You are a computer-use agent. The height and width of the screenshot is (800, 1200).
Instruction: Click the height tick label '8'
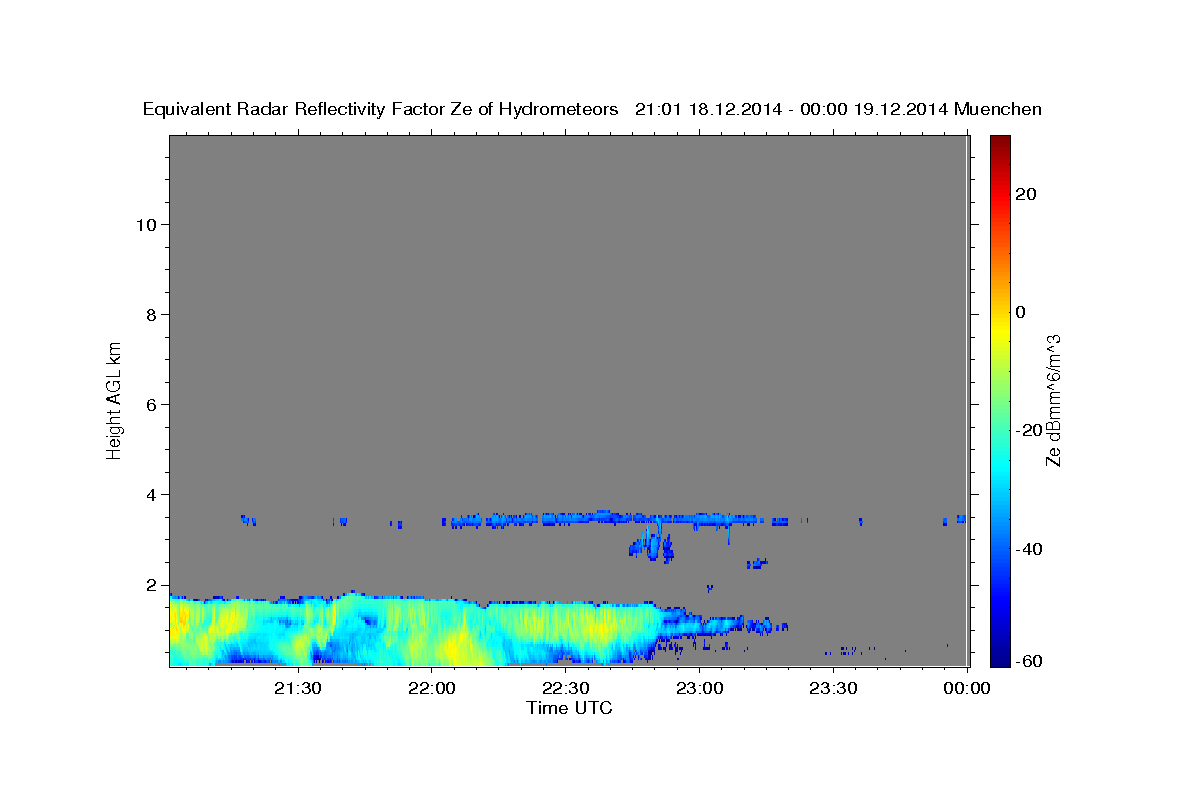pos(152,314)
